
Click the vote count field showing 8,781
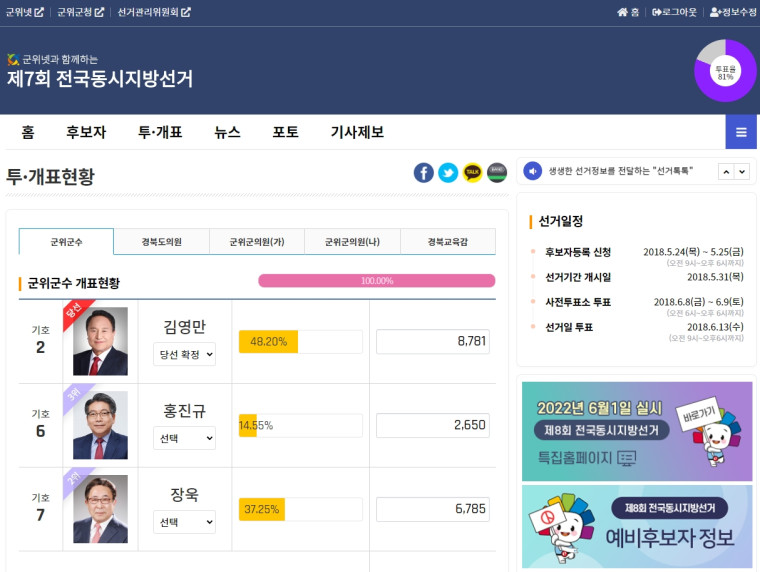pyautogui.click(x=433, y=341)
